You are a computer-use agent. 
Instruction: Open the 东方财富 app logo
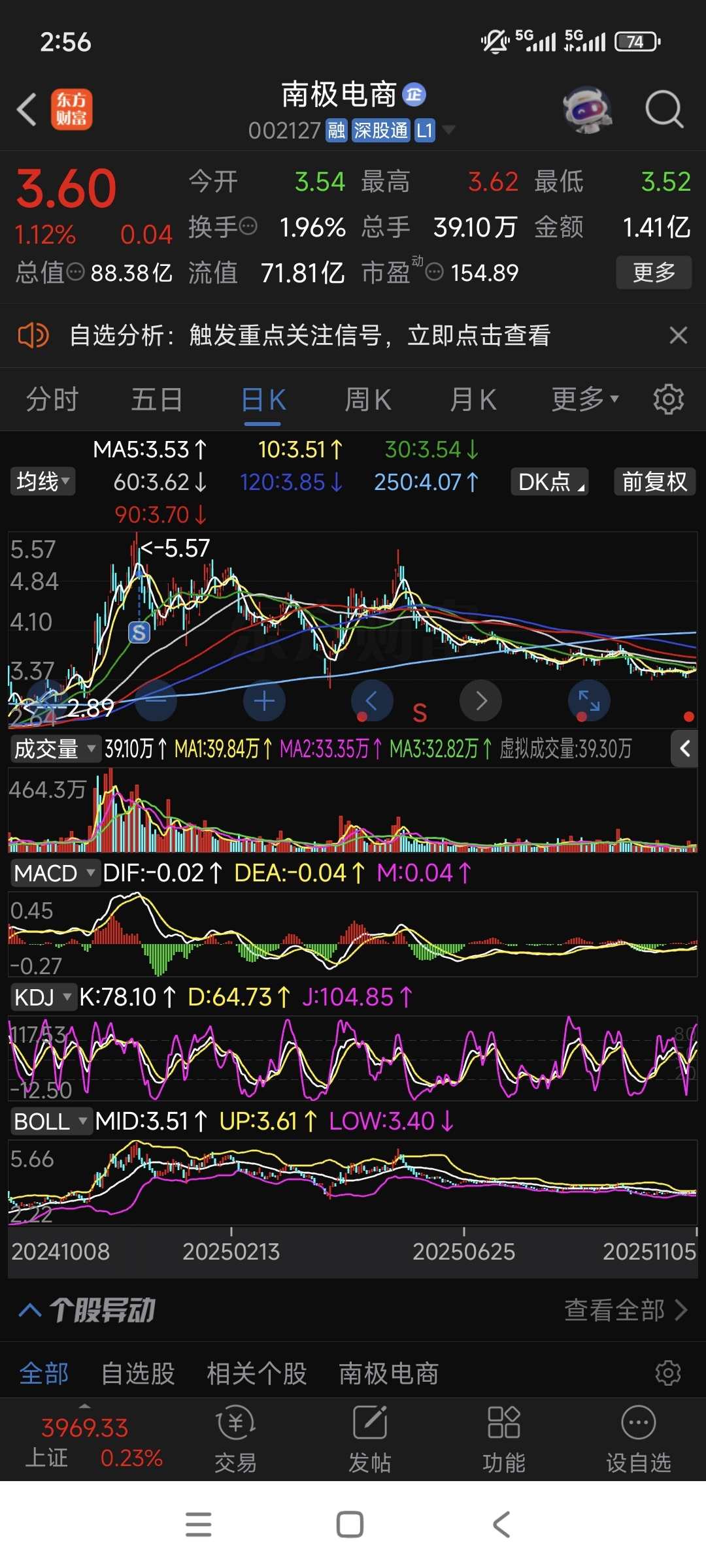point(72,109)
